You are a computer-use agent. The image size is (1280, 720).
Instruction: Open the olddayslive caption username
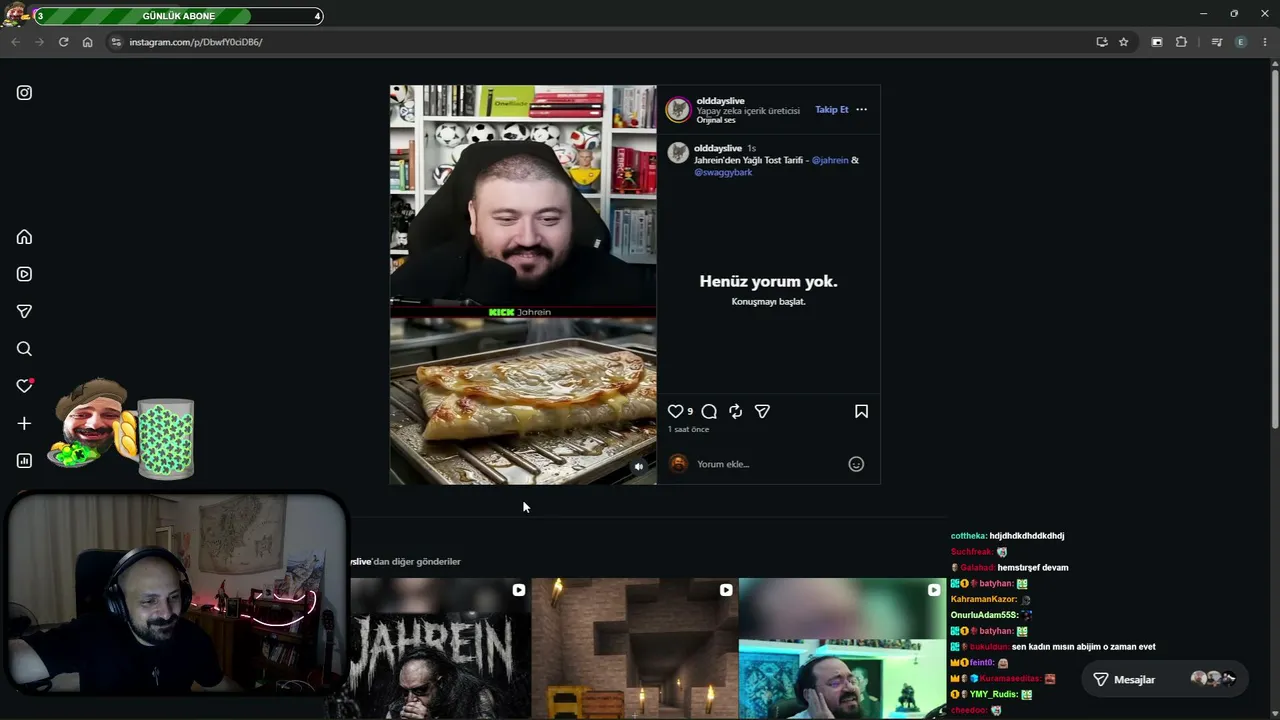(718, 148)
